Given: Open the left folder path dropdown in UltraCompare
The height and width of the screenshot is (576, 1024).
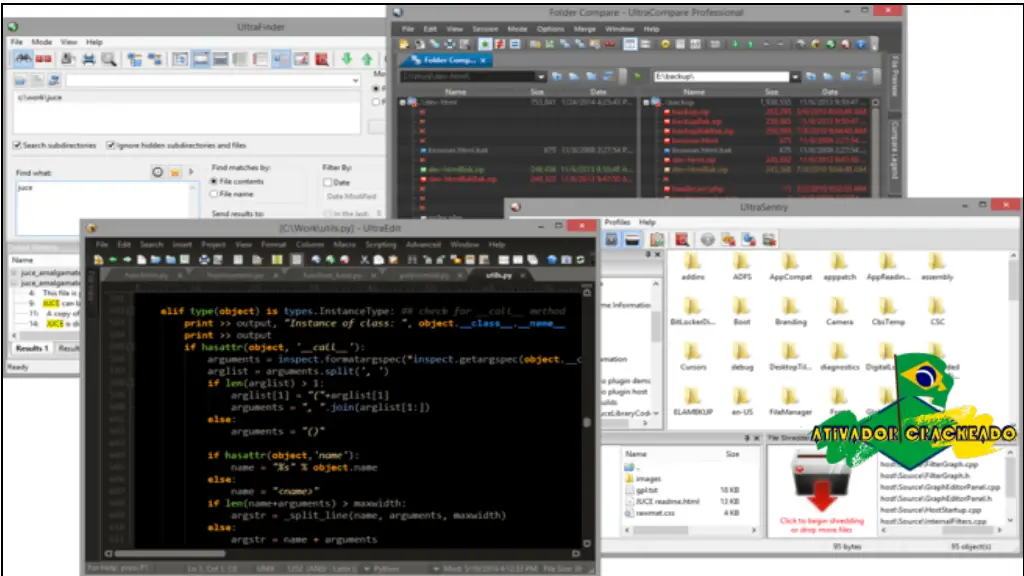Looking at the screenshot, I should click(x=541, y=76).
